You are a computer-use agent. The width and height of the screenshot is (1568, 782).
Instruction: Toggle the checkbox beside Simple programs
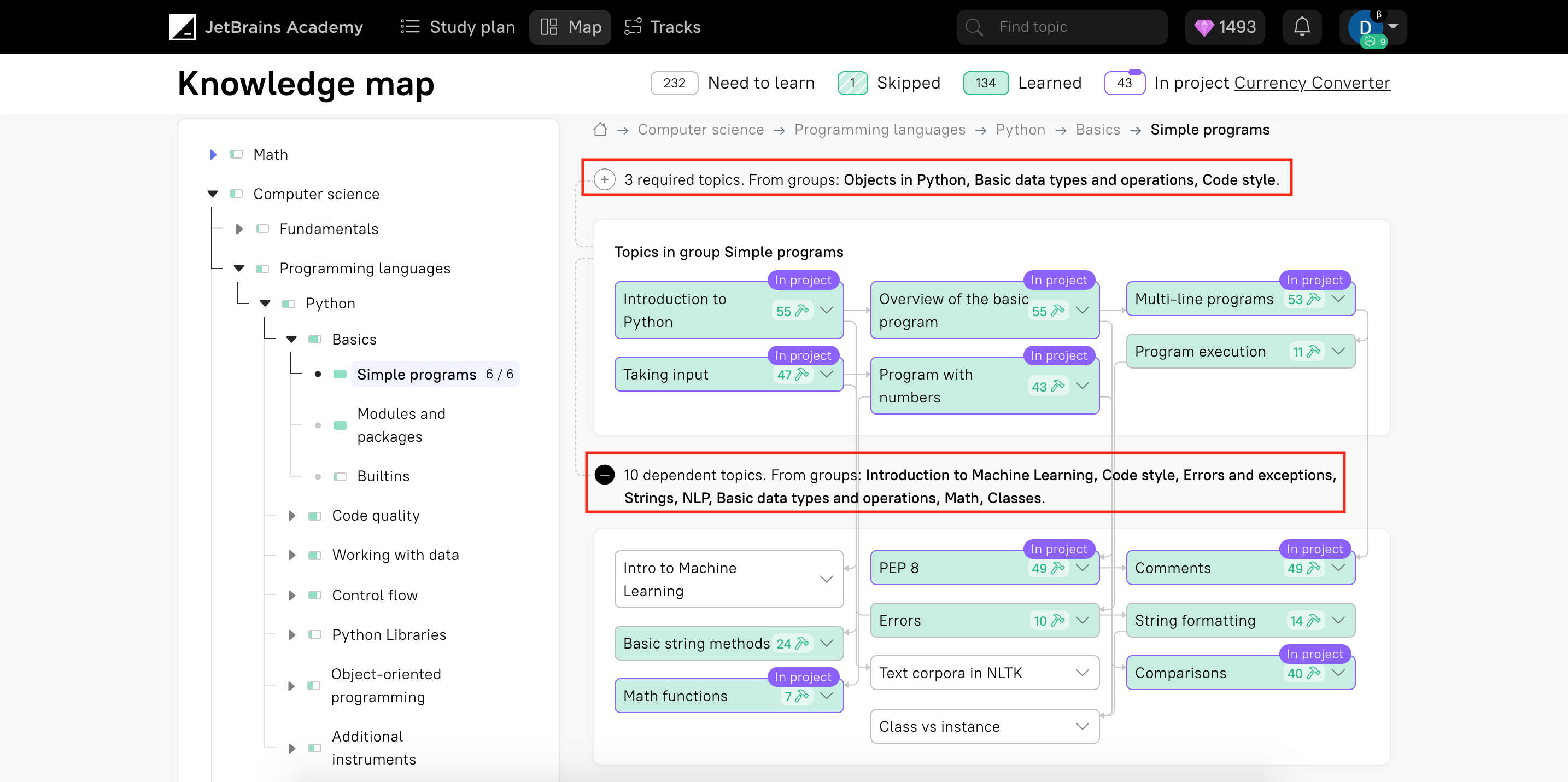(339, 374)
